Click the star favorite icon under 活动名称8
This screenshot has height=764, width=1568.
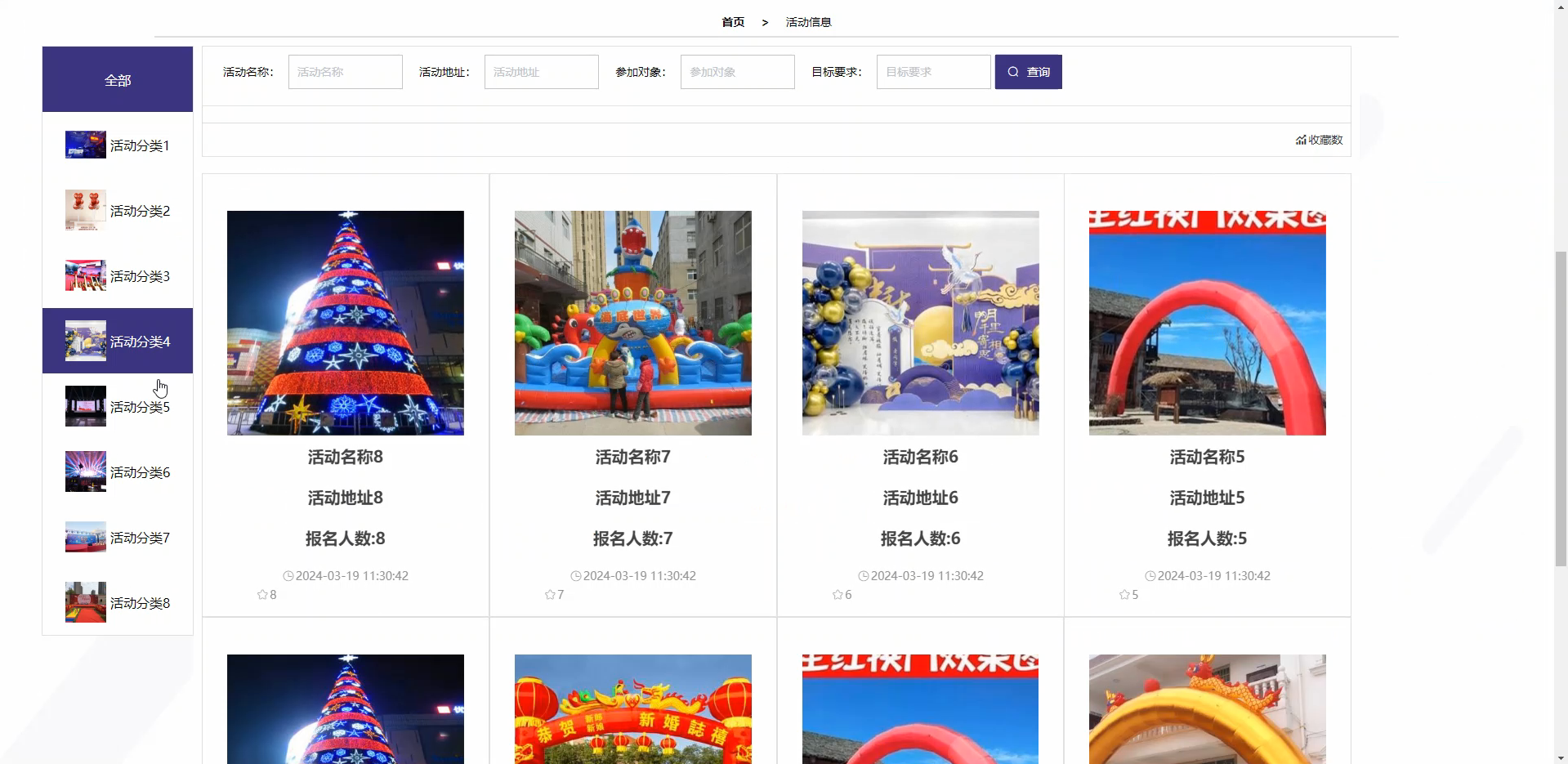point(262,595)
